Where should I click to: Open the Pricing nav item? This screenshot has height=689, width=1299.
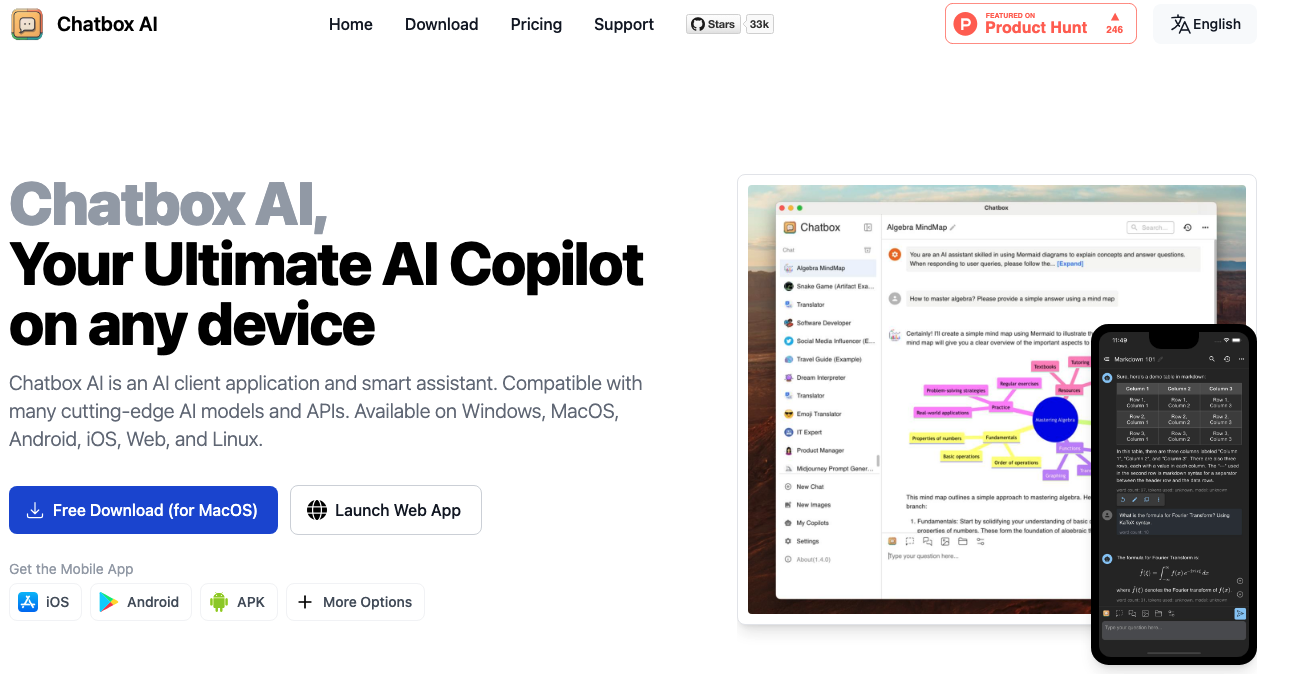(536, 24)
